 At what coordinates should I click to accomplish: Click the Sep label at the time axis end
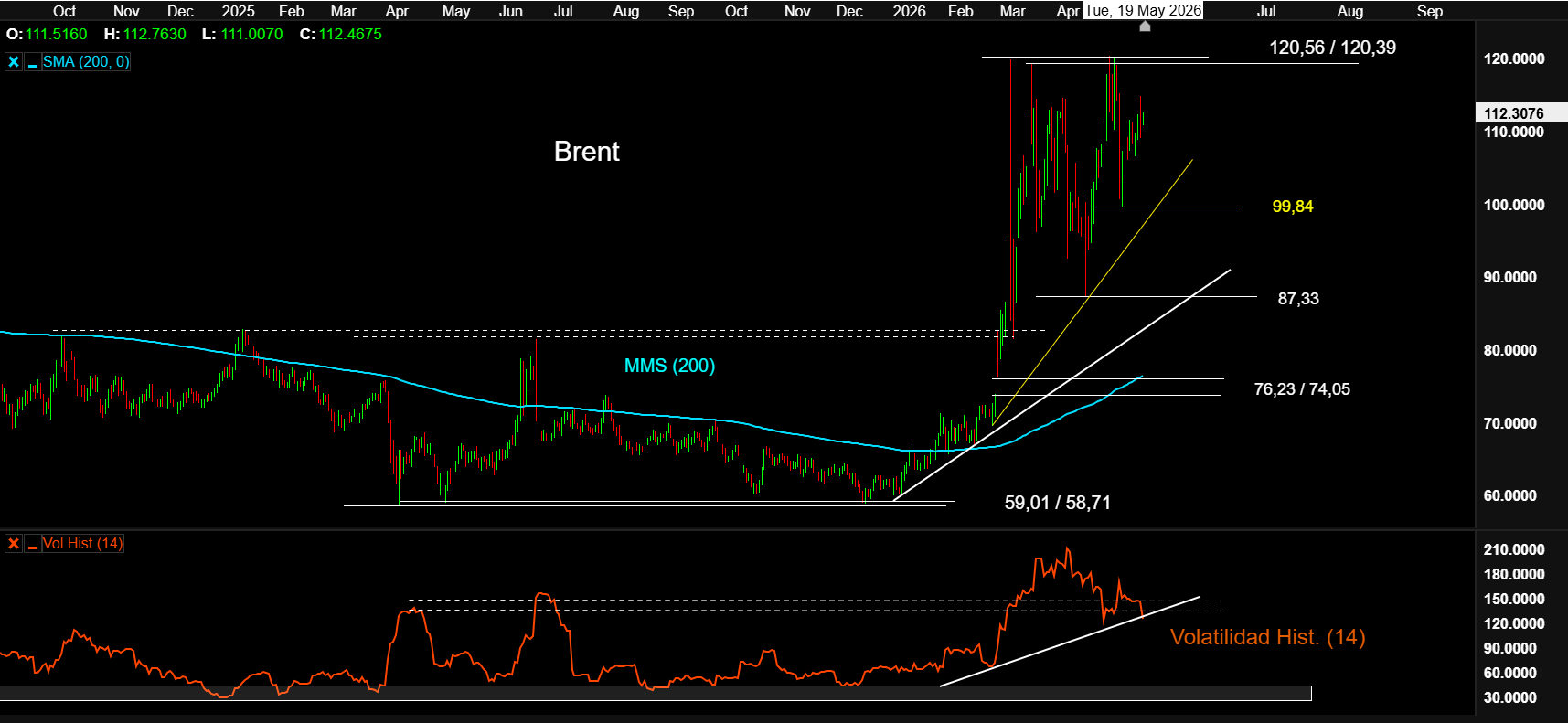pyautogui.click(x=1429, y=11)
